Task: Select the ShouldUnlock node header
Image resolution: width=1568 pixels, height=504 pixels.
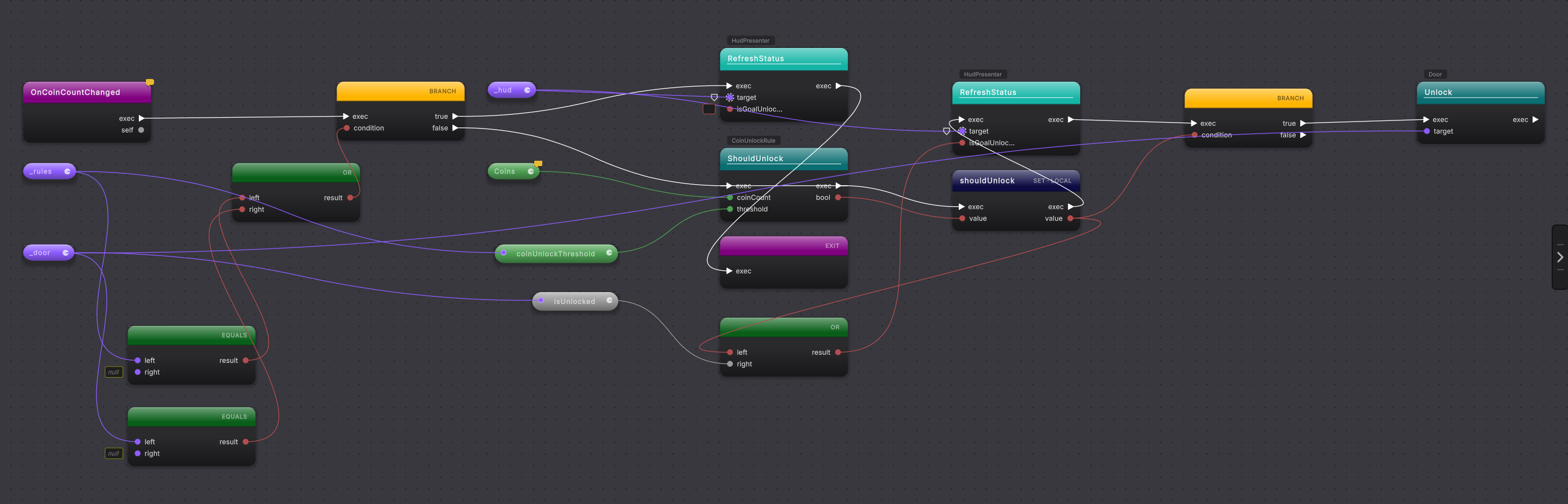Action: pos(784,159)
